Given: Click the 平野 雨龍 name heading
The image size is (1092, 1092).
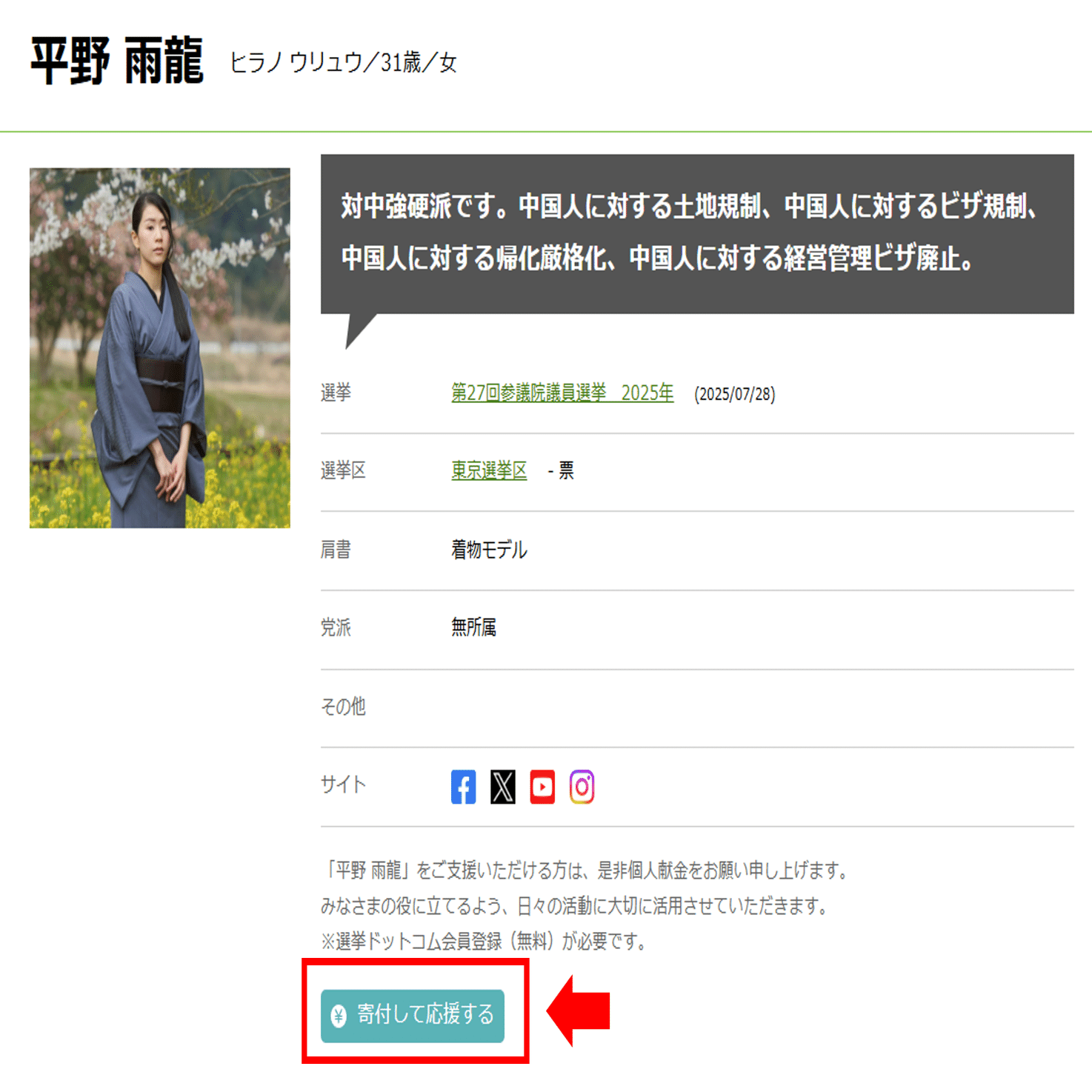Looking at the screenshot, I should click(117, 61).
